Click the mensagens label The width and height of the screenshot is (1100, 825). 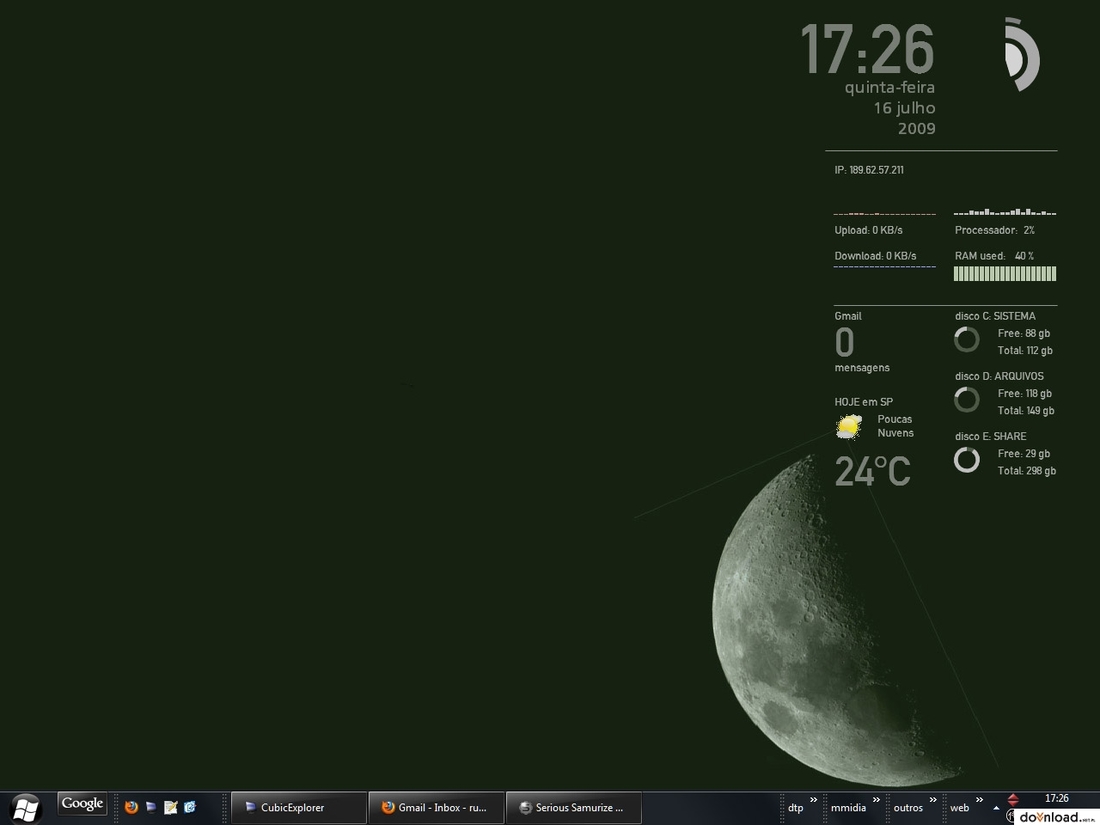[862, 368]
